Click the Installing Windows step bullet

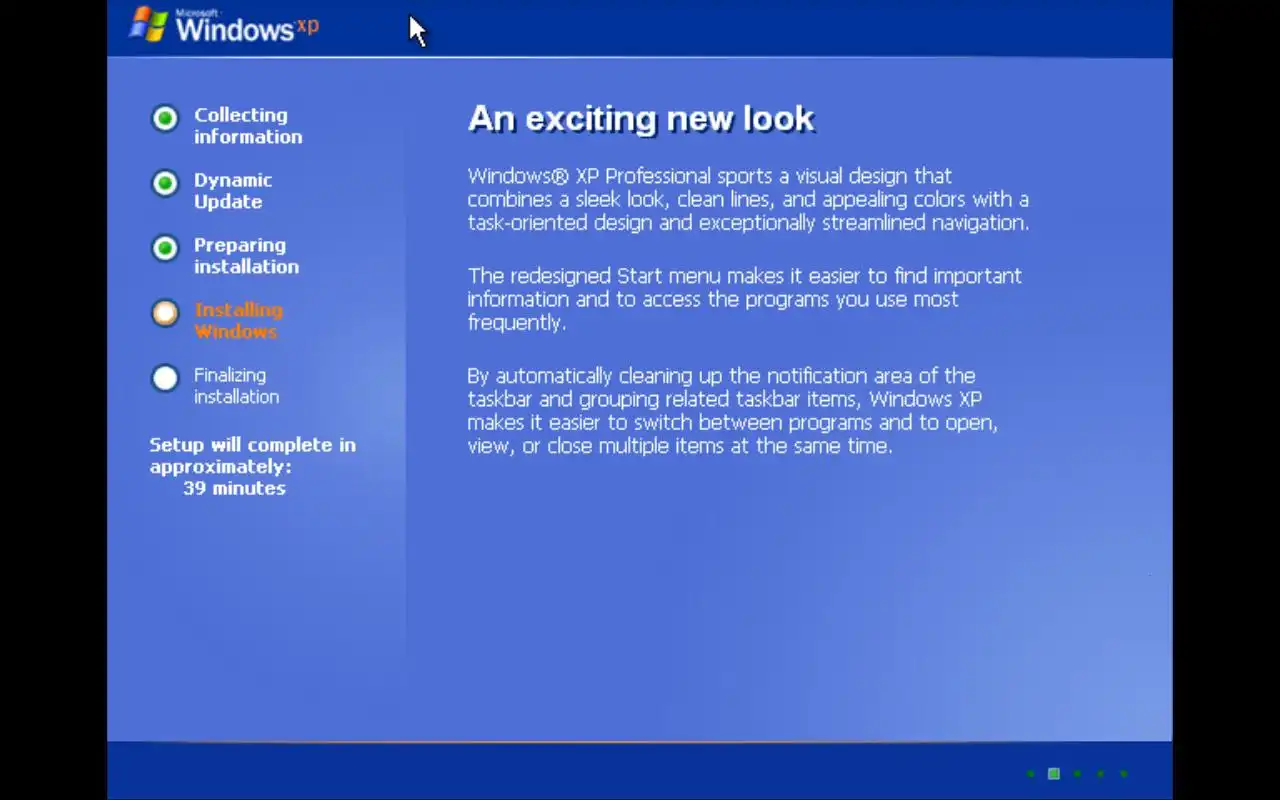pyautogui.click(x=165, y=313)
